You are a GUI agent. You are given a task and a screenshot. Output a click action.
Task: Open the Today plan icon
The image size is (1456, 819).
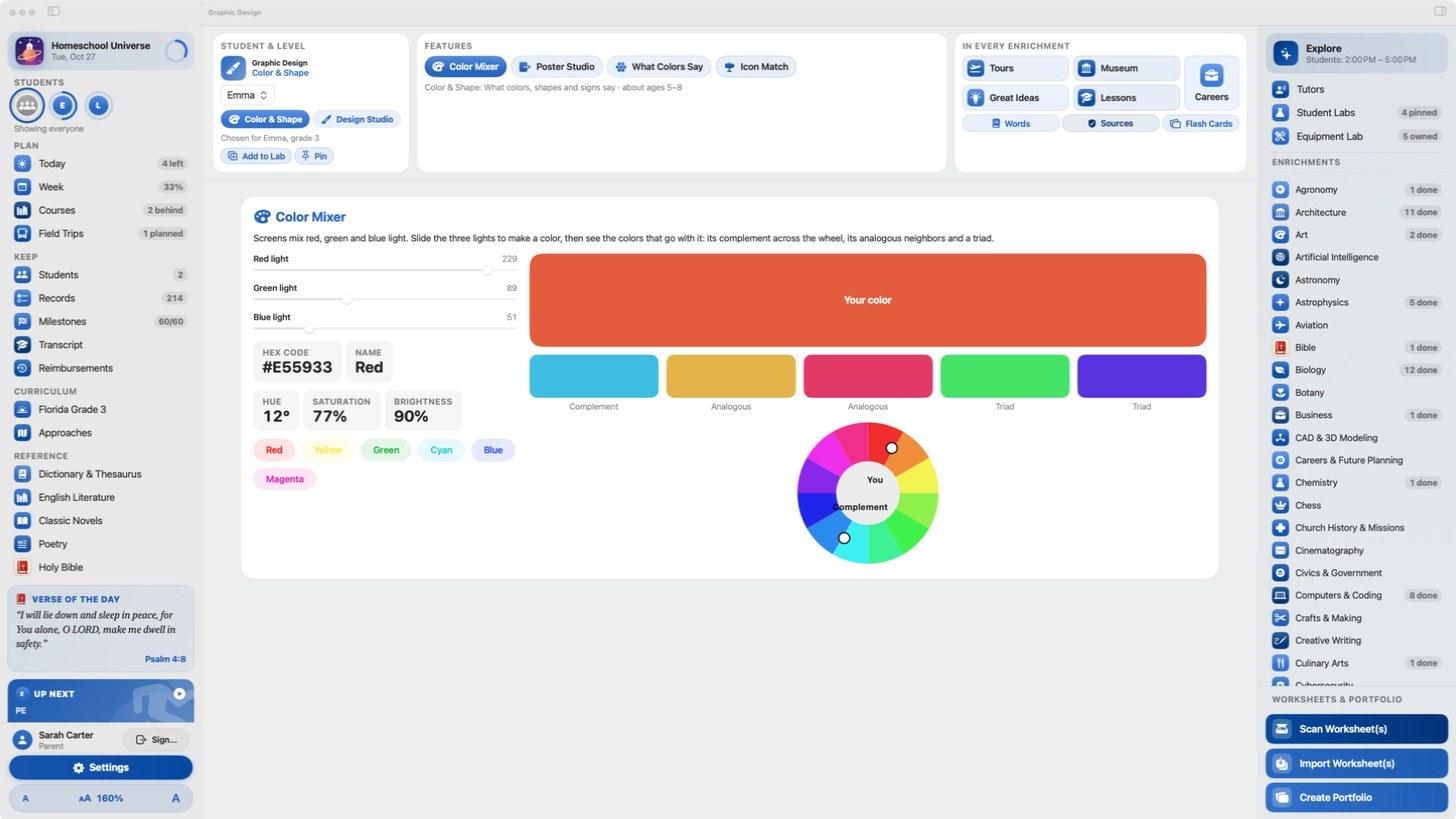tap(22, 163)
